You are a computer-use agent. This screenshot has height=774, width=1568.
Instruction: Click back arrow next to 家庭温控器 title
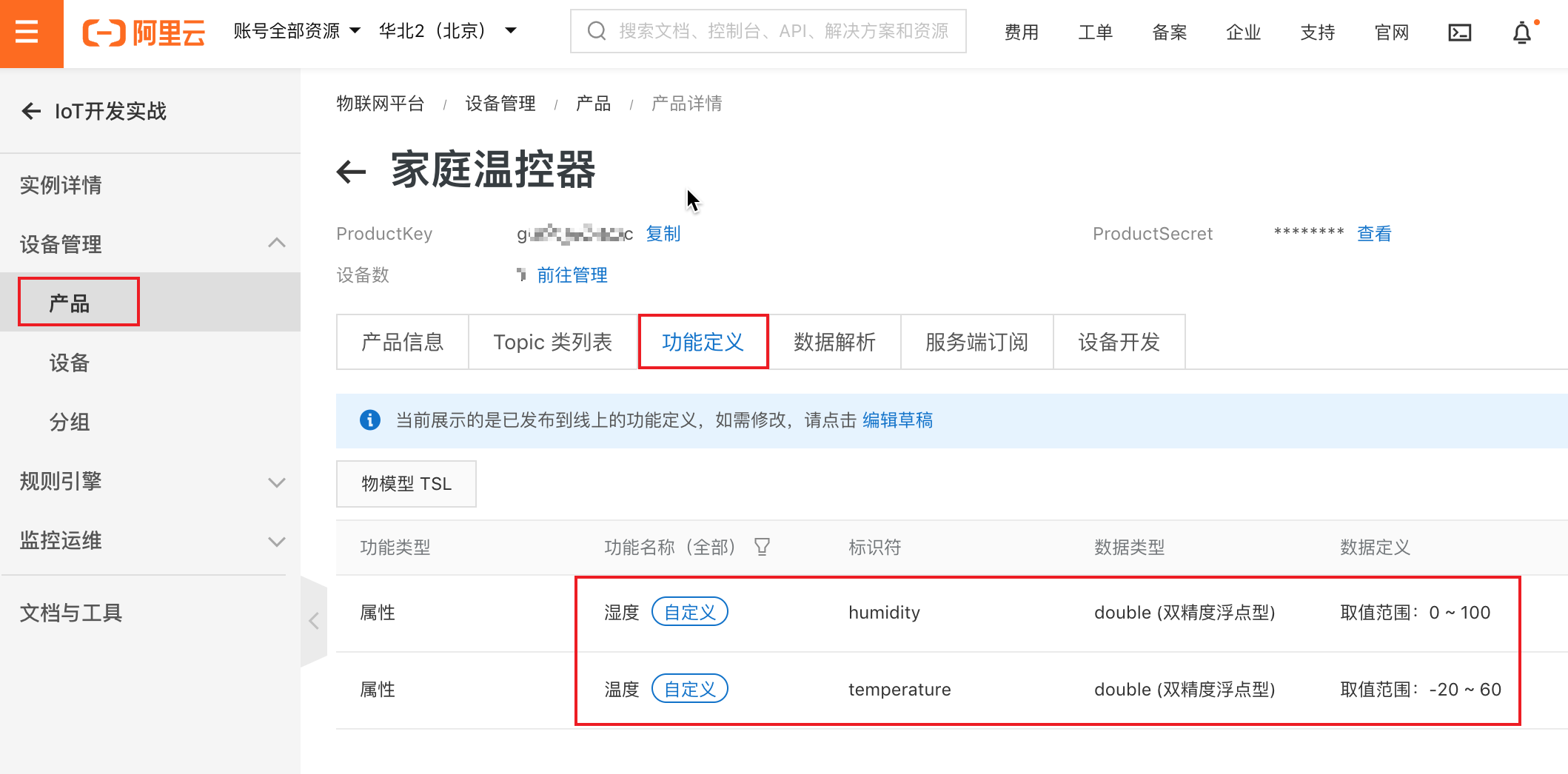pos(352,172)
